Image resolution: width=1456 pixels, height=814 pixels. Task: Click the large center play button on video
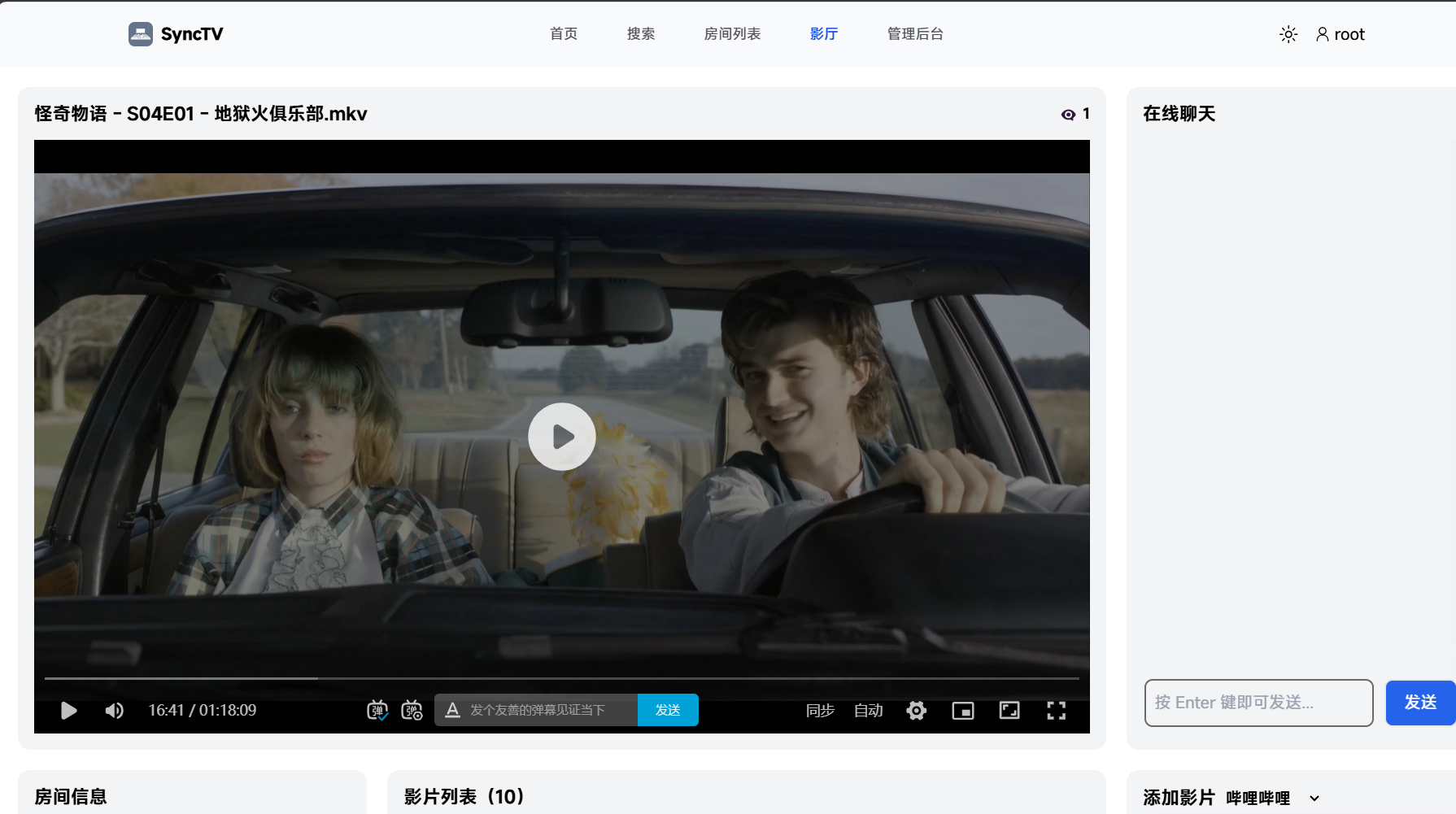pyautogui.click(x=562, y=437)
